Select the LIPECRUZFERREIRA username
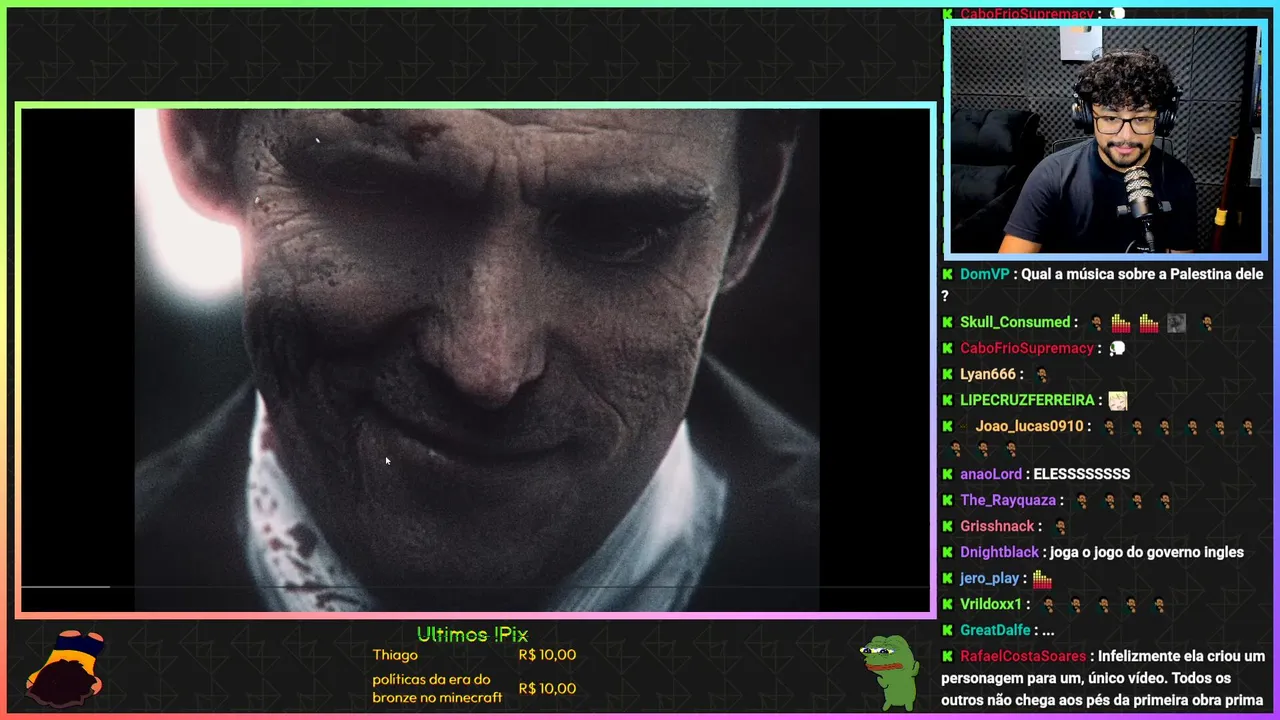 pos(1027,400)
